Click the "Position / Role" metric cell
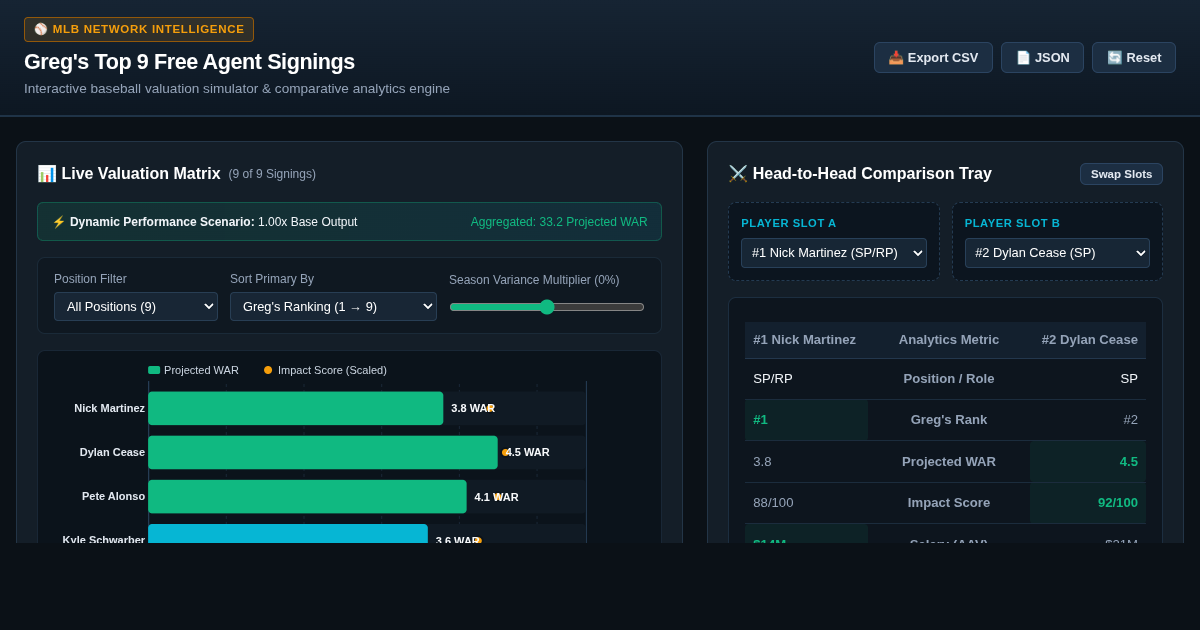This screenshot has width=1200, height=630. 949,379
